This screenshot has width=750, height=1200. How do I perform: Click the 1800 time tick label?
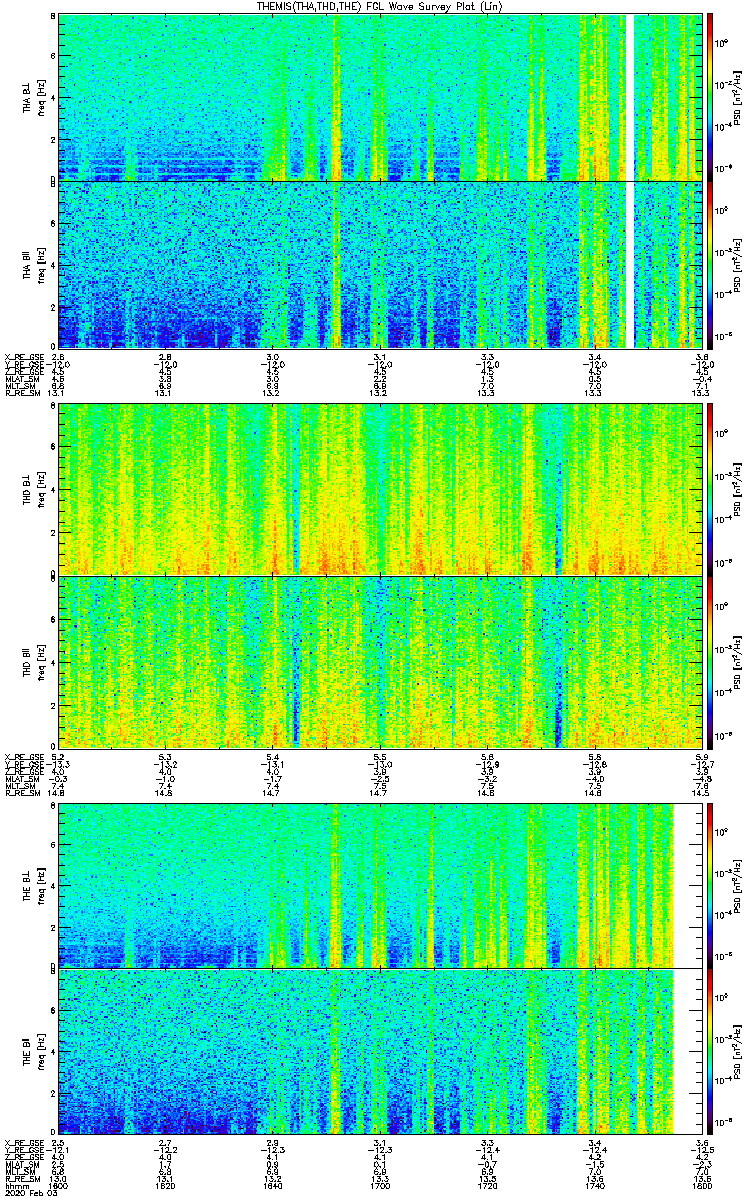tap(702, 1186)
